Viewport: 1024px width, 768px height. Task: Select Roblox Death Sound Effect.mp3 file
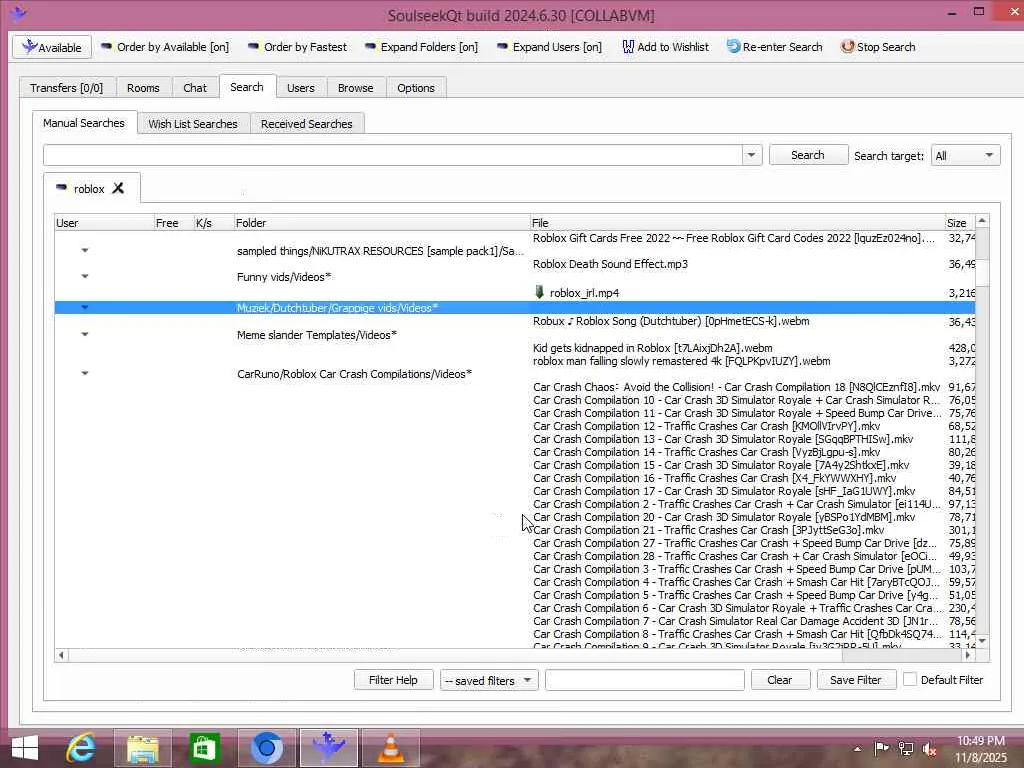click(x=610, y=264)
